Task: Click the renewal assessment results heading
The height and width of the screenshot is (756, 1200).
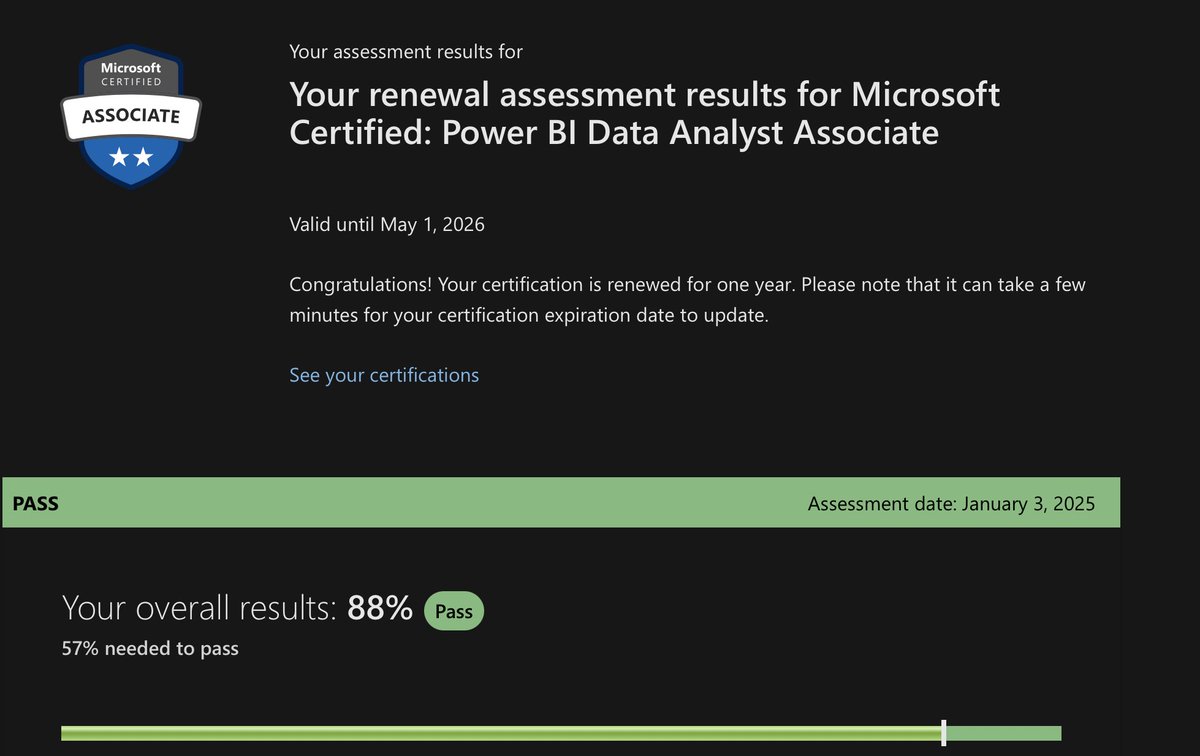Action: (x=644, y=113)
